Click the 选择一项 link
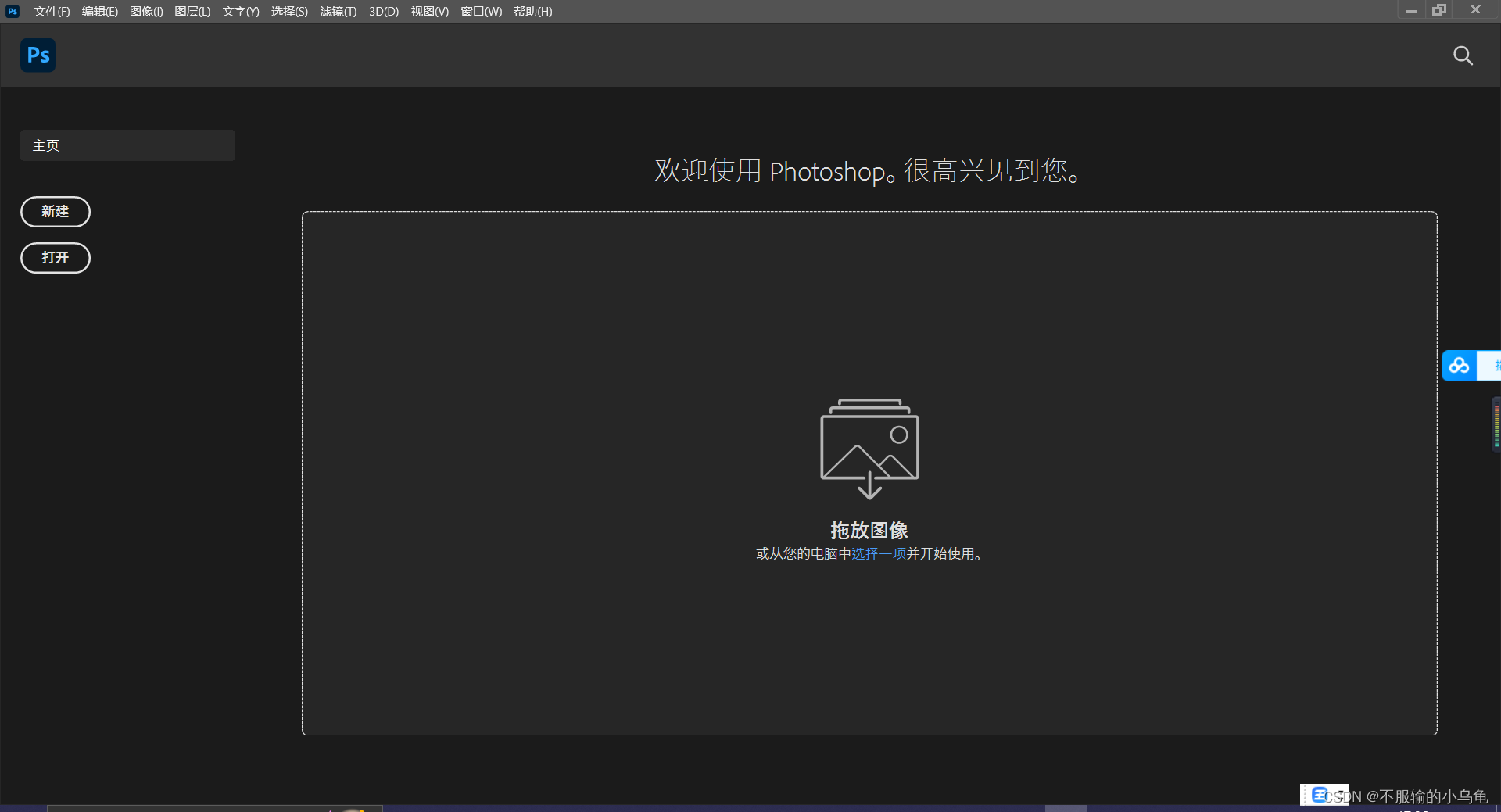This screenshot has height=812, width=1501. click(879, 553)
